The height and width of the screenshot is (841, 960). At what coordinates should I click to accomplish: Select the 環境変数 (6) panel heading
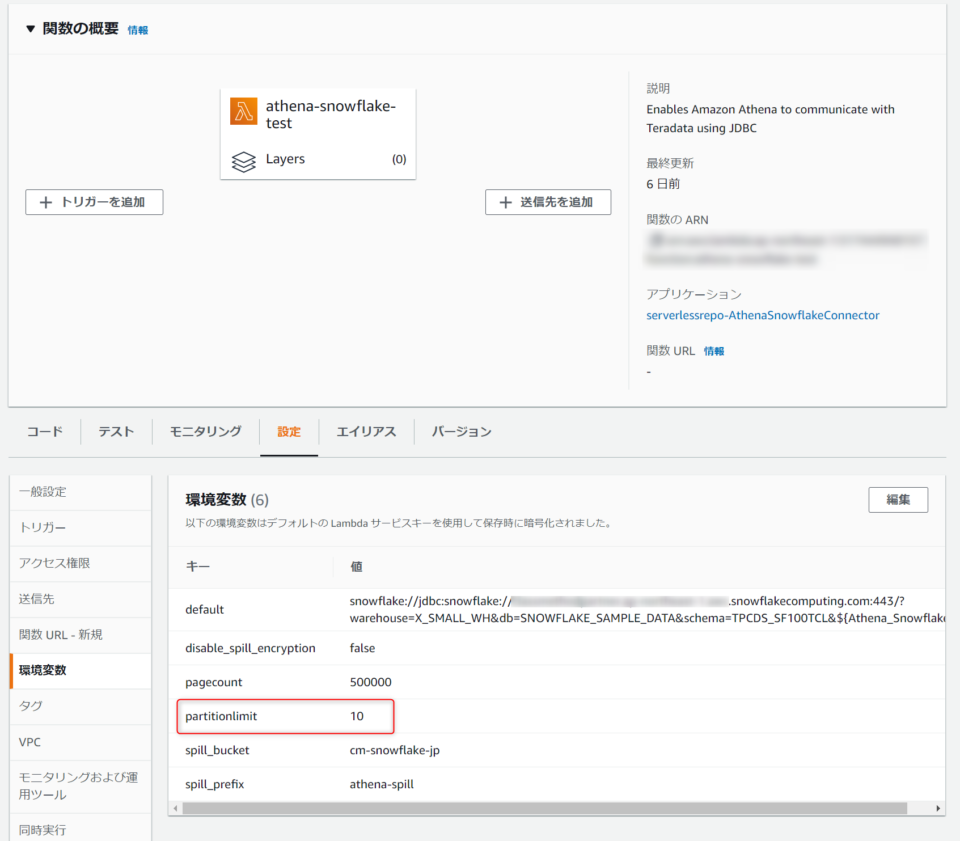click(227, 500)
